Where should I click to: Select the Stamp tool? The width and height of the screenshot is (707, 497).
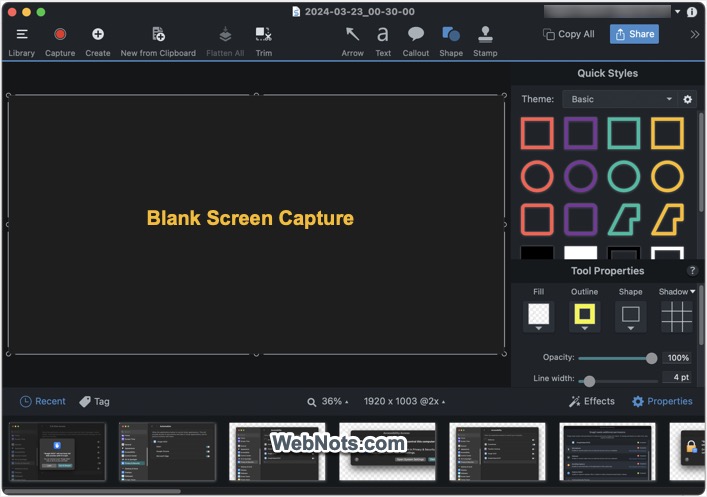485,42
